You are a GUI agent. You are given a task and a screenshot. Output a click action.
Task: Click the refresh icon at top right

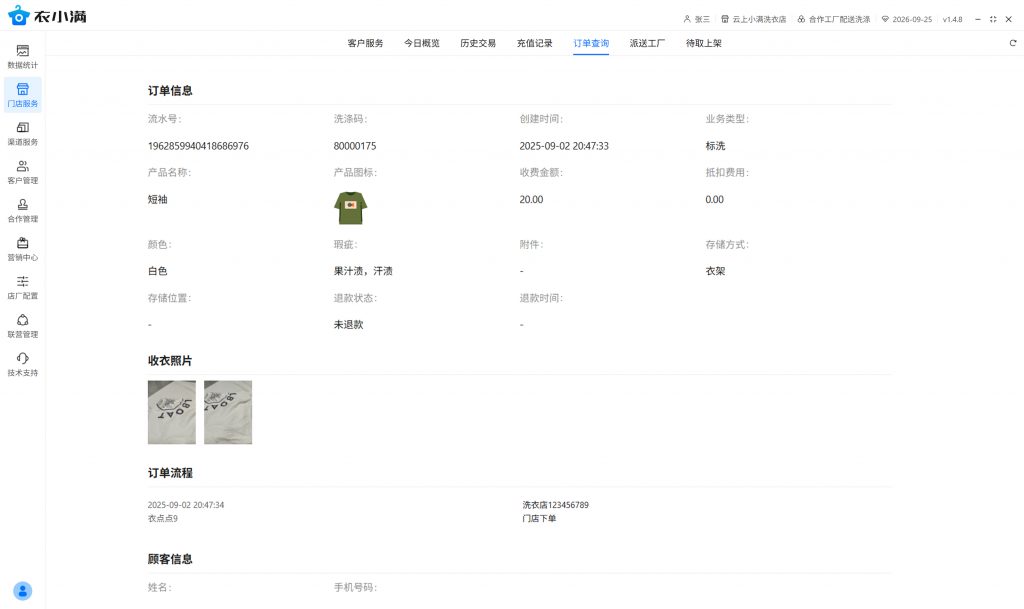1012,43
